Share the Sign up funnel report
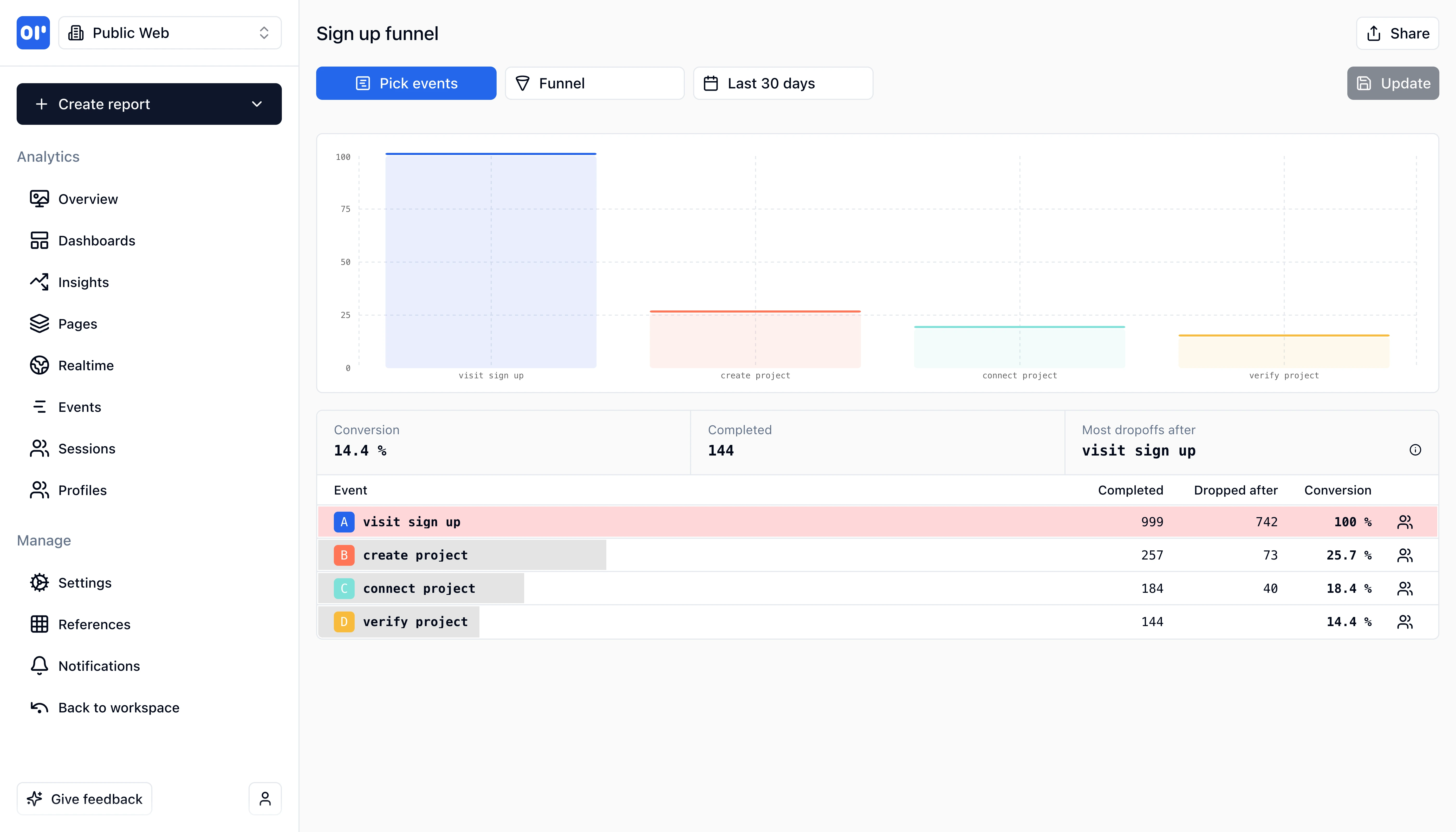 tap(1397, 33)
